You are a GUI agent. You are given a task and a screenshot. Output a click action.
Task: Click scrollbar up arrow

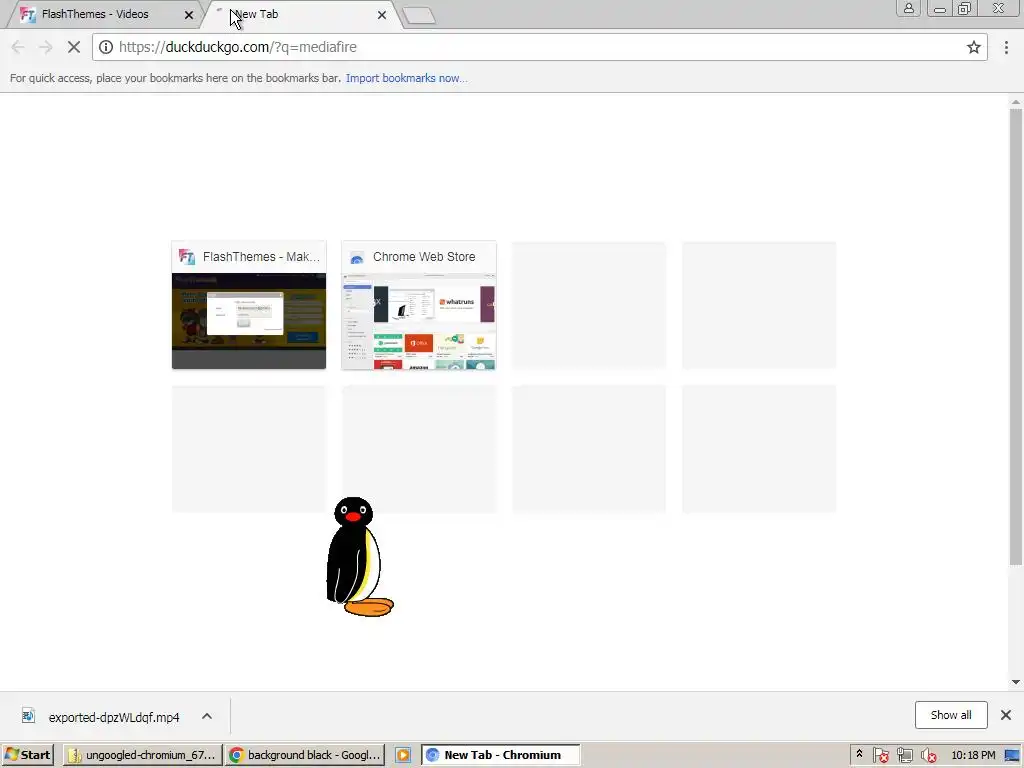tap(1016, 101)
